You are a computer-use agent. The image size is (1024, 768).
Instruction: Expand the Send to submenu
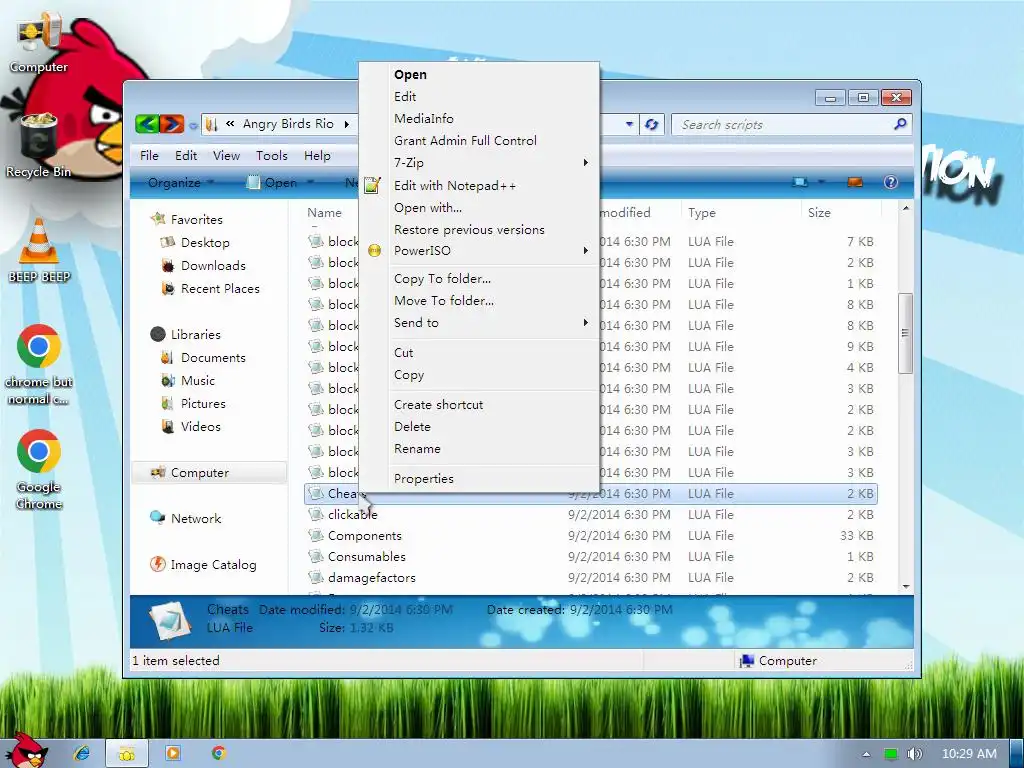pyautogui.click(x=586, y=322)
